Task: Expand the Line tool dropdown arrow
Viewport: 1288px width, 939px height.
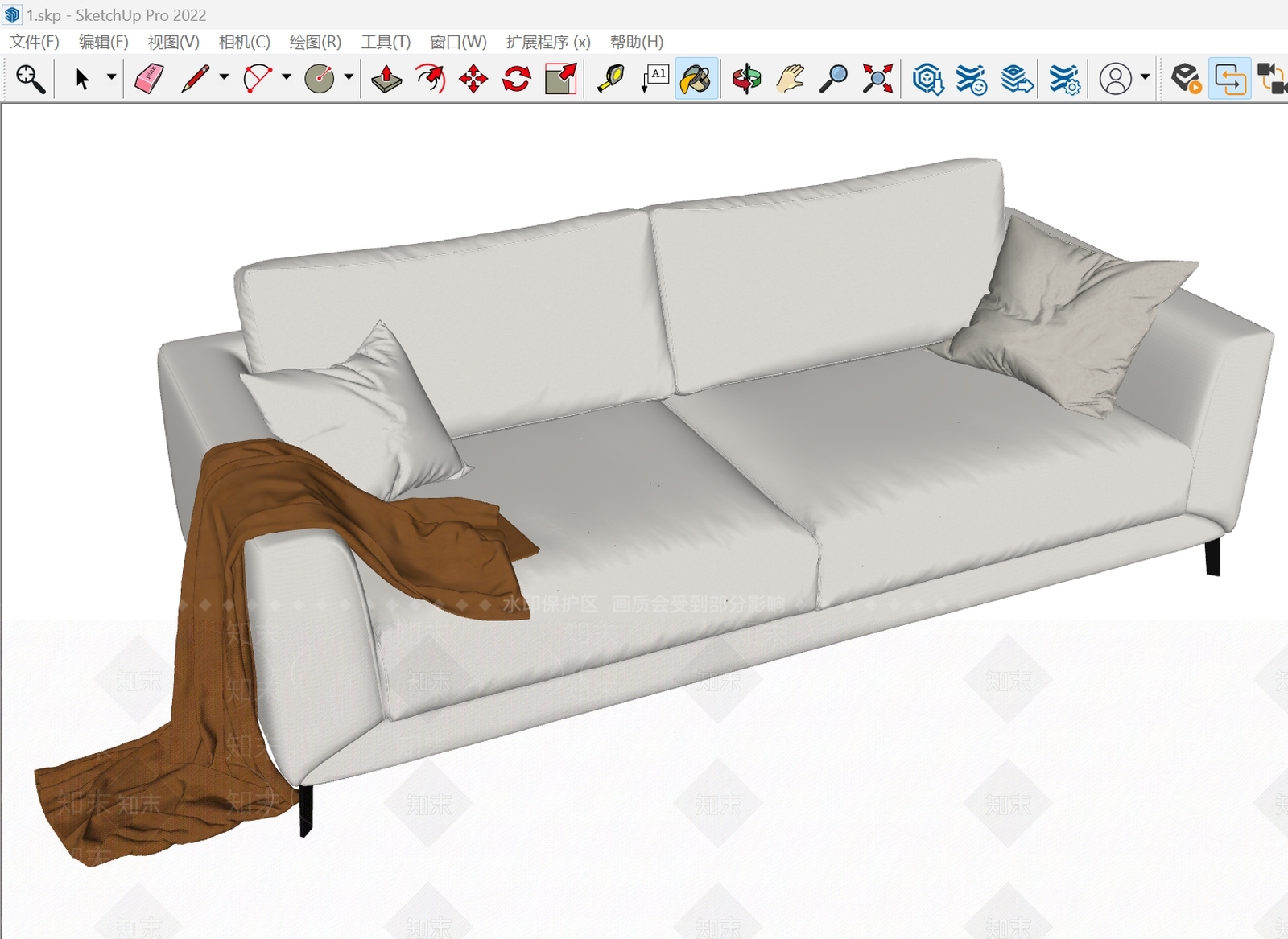Action: coord(224,78)
